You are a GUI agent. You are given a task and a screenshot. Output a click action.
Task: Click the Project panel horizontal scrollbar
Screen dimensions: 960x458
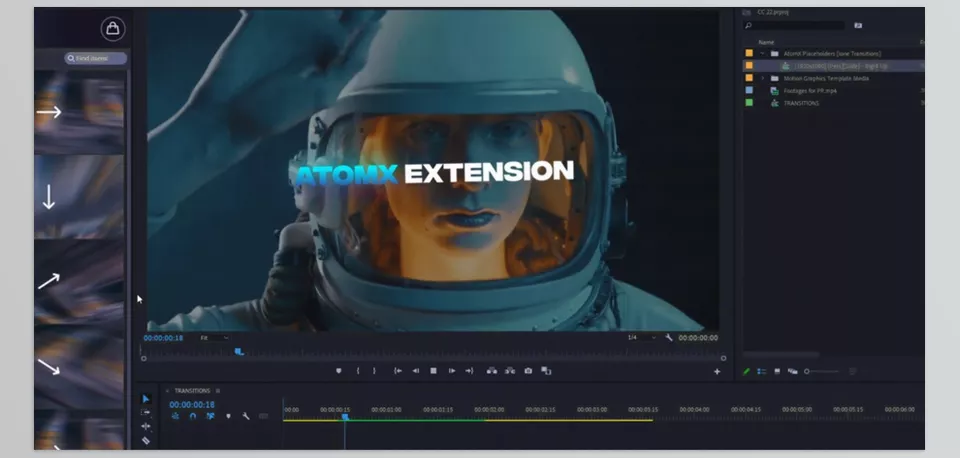pyautogui.click(x=781, y=355)
